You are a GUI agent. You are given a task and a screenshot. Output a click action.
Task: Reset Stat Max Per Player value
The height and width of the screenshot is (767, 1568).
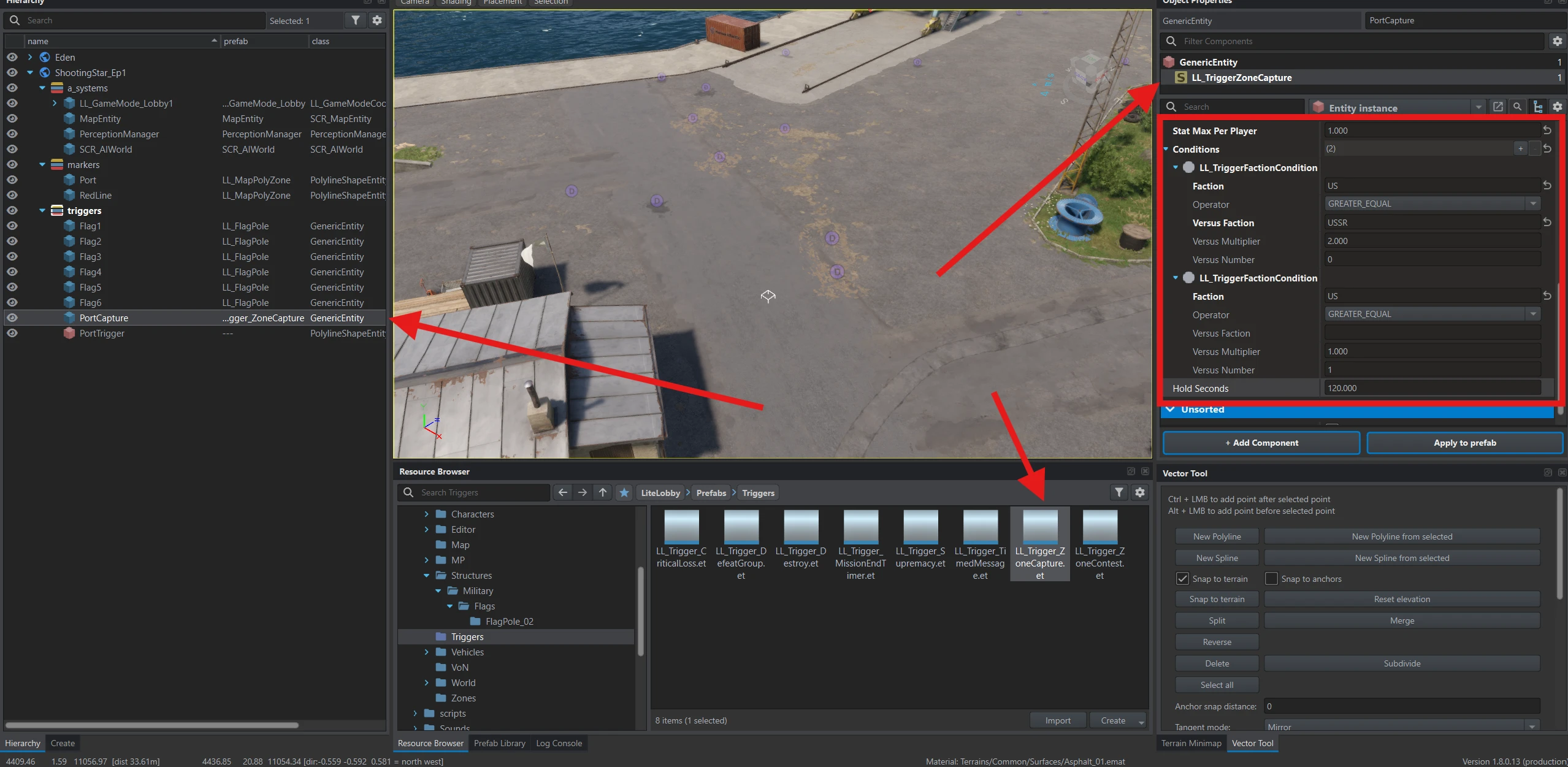click(1547, 130)
